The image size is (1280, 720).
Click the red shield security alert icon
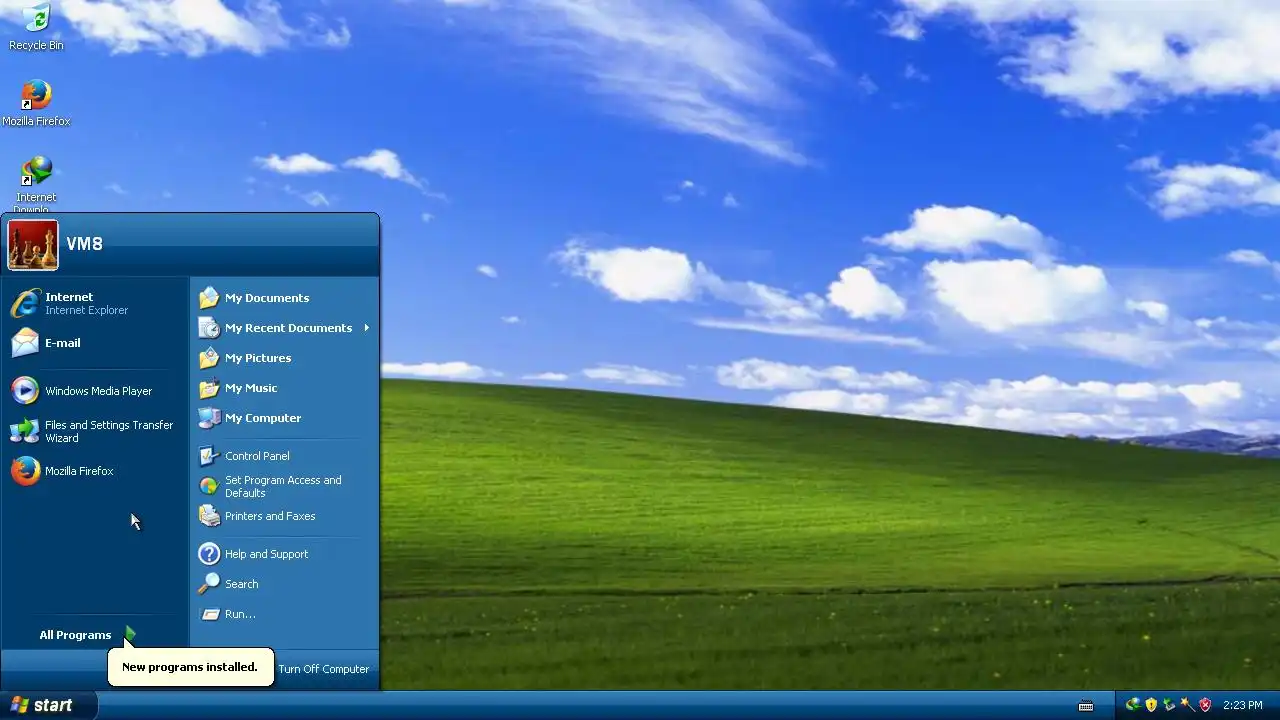(x=1205, y=705)
